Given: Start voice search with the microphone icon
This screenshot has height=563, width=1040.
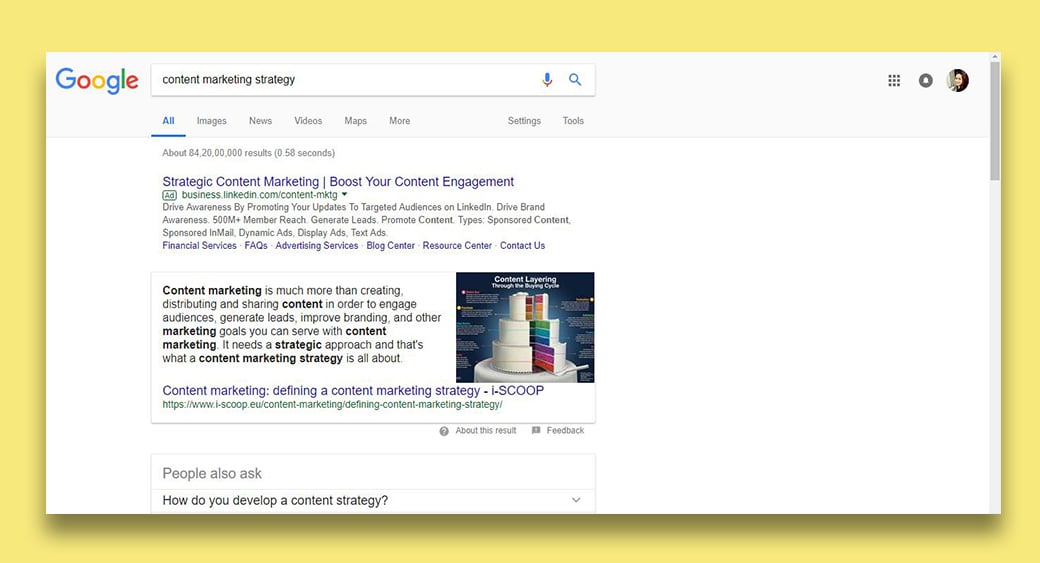Looking at the screenshot, I should pos(547,80).
